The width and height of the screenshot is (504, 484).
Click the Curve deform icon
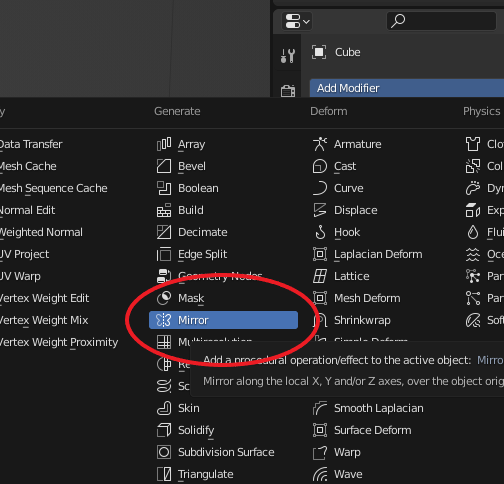(320, 188)
